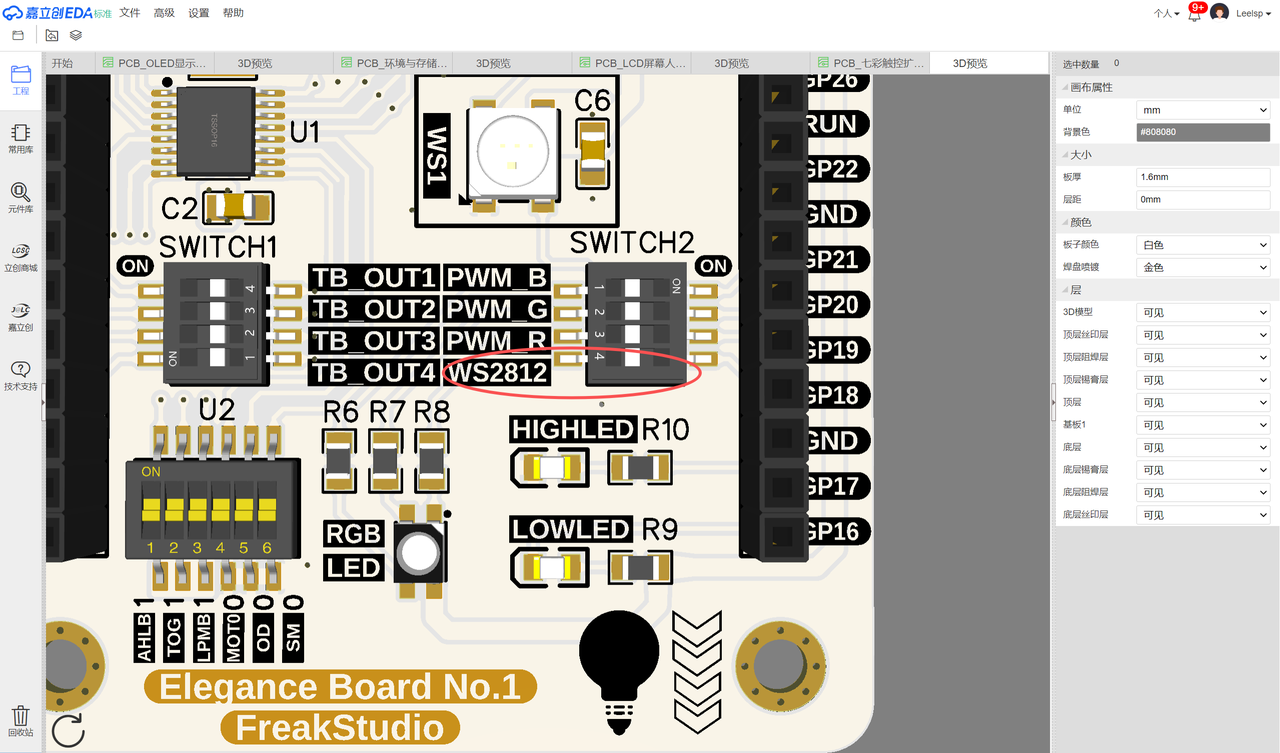1280x753 pixels.
Task: Open the 顶层锡膏层 visibility dropdown
Action: pos(1204,380)
